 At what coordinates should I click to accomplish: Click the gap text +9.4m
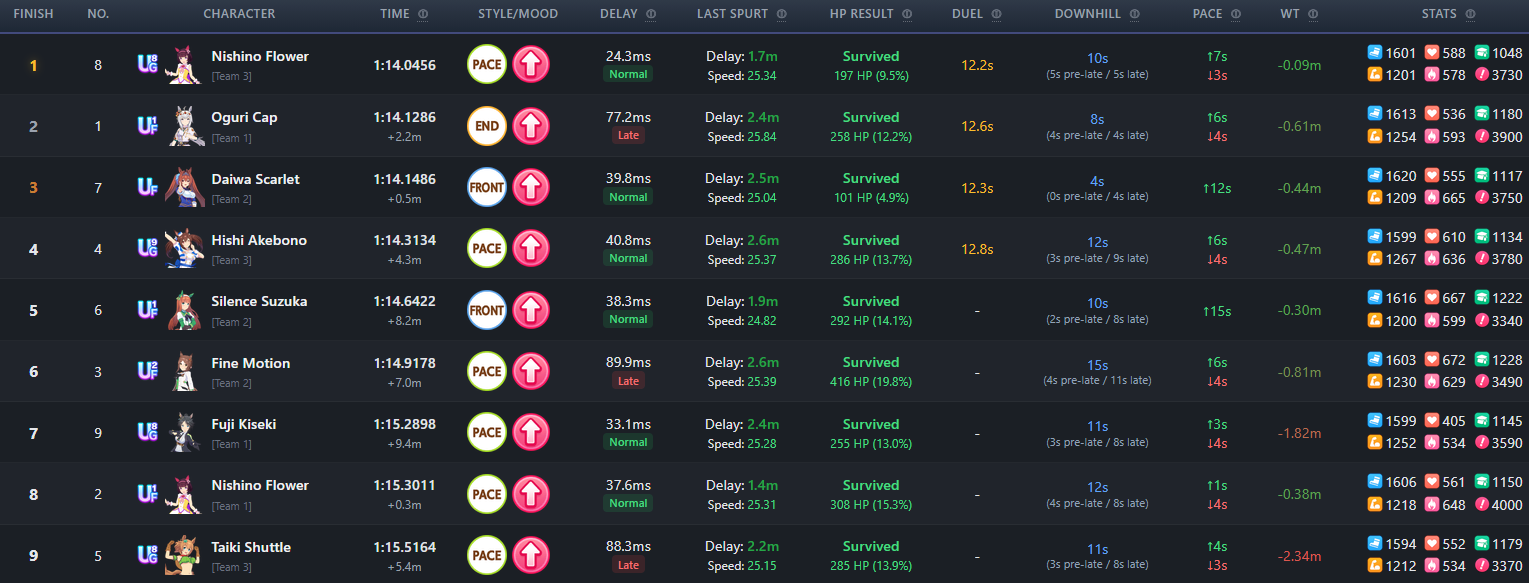click(x=404, y=445)
